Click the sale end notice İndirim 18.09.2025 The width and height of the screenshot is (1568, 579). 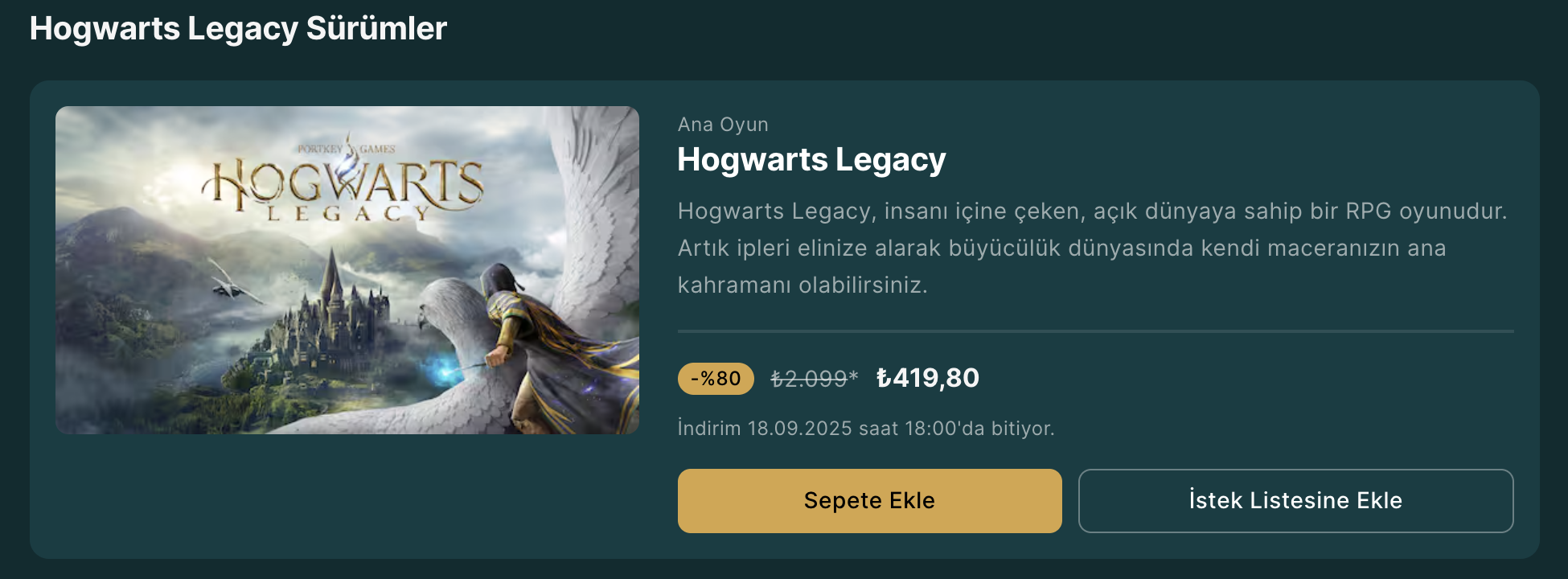[866, 428]
